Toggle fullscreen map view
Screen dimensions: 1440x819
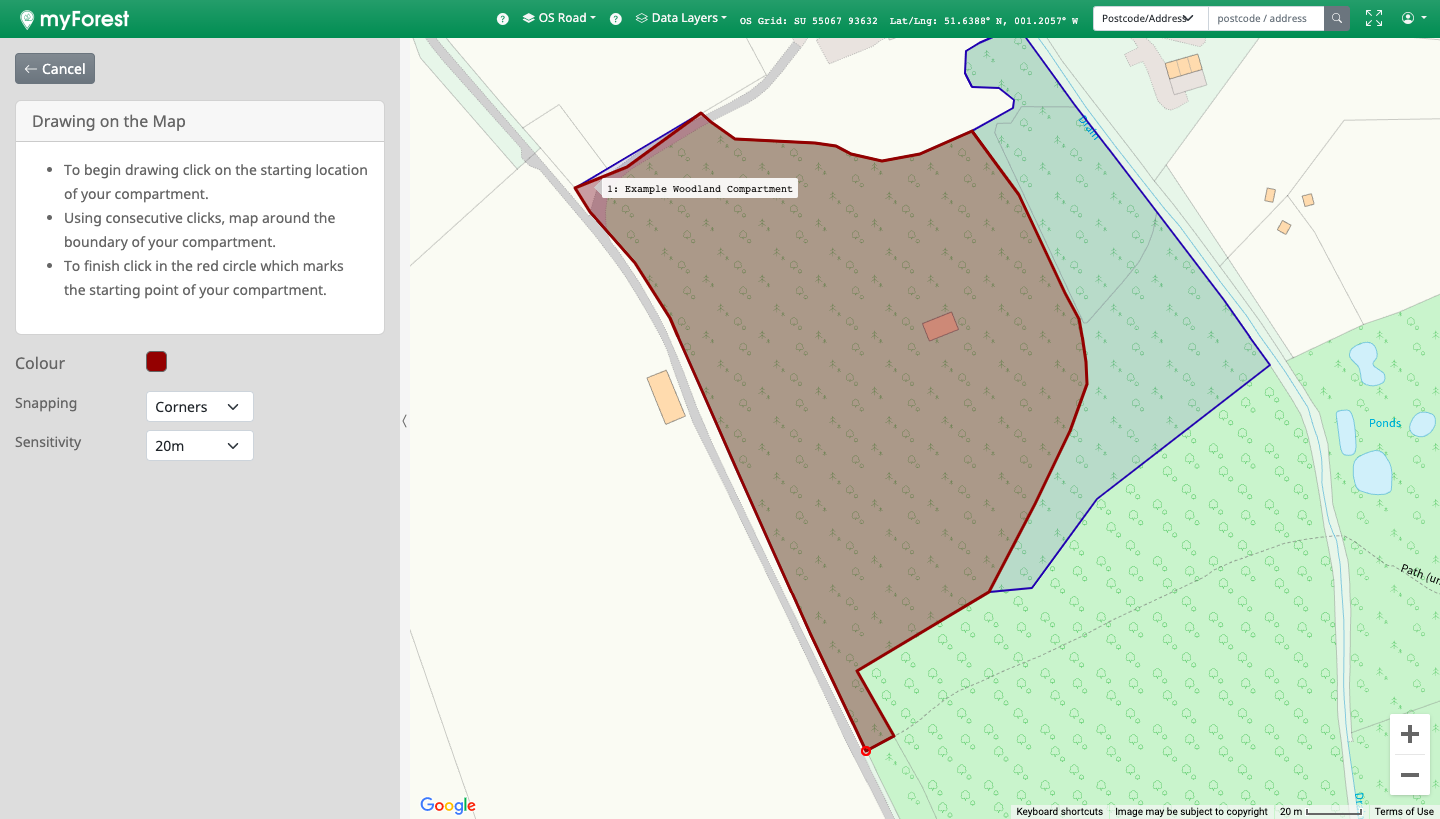pos(1374,18)
